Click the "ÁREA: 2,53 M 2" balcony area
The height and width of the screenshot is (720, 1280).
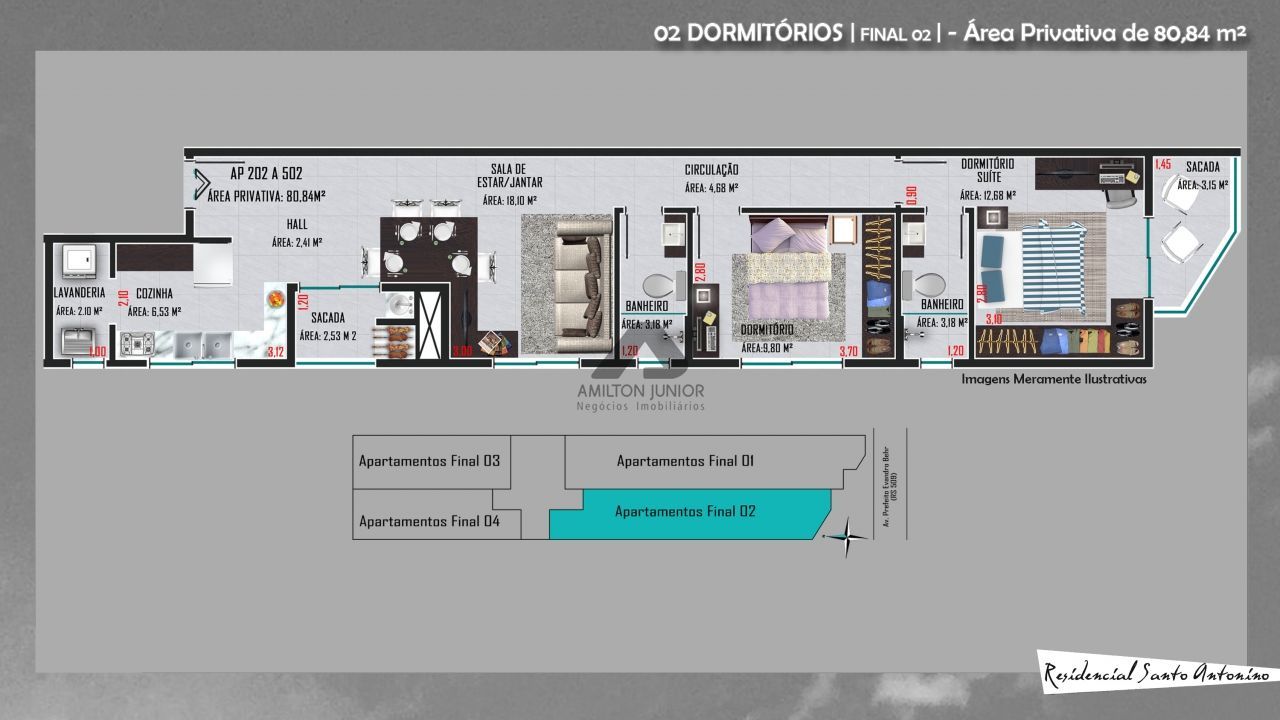[x=328, y=336]
